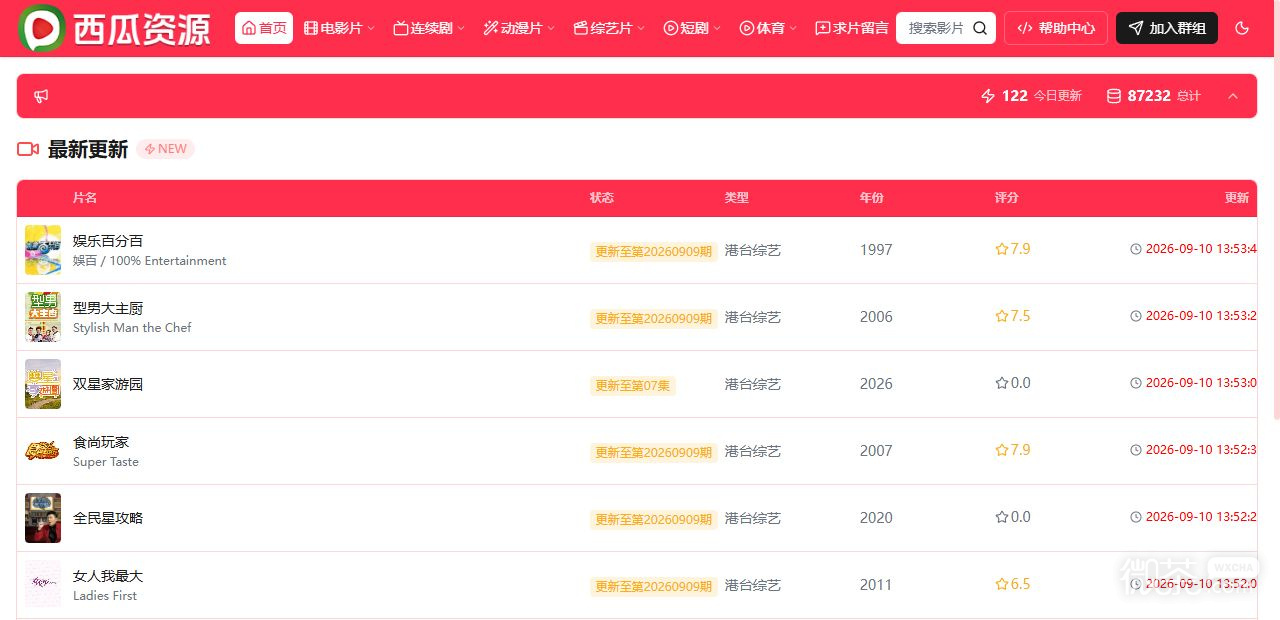Viewport: 1280px width, 620px height.
Task: Expand the 电影片 dropdown menu
Action: (x=339, y=28)
